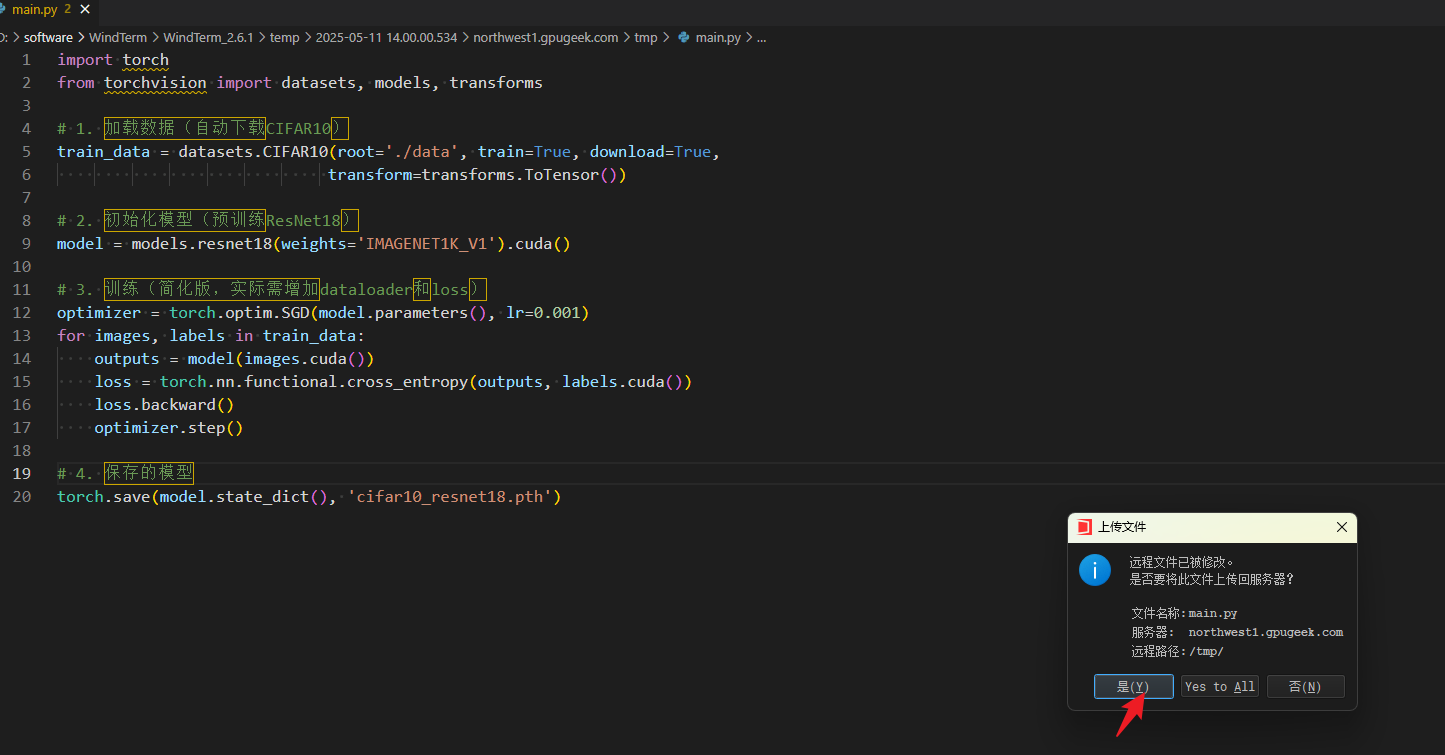Screen dimensions: 1445x755
Task: Click the 文件名称: main.py text in dialog
Action: (x=1184, y=613)
